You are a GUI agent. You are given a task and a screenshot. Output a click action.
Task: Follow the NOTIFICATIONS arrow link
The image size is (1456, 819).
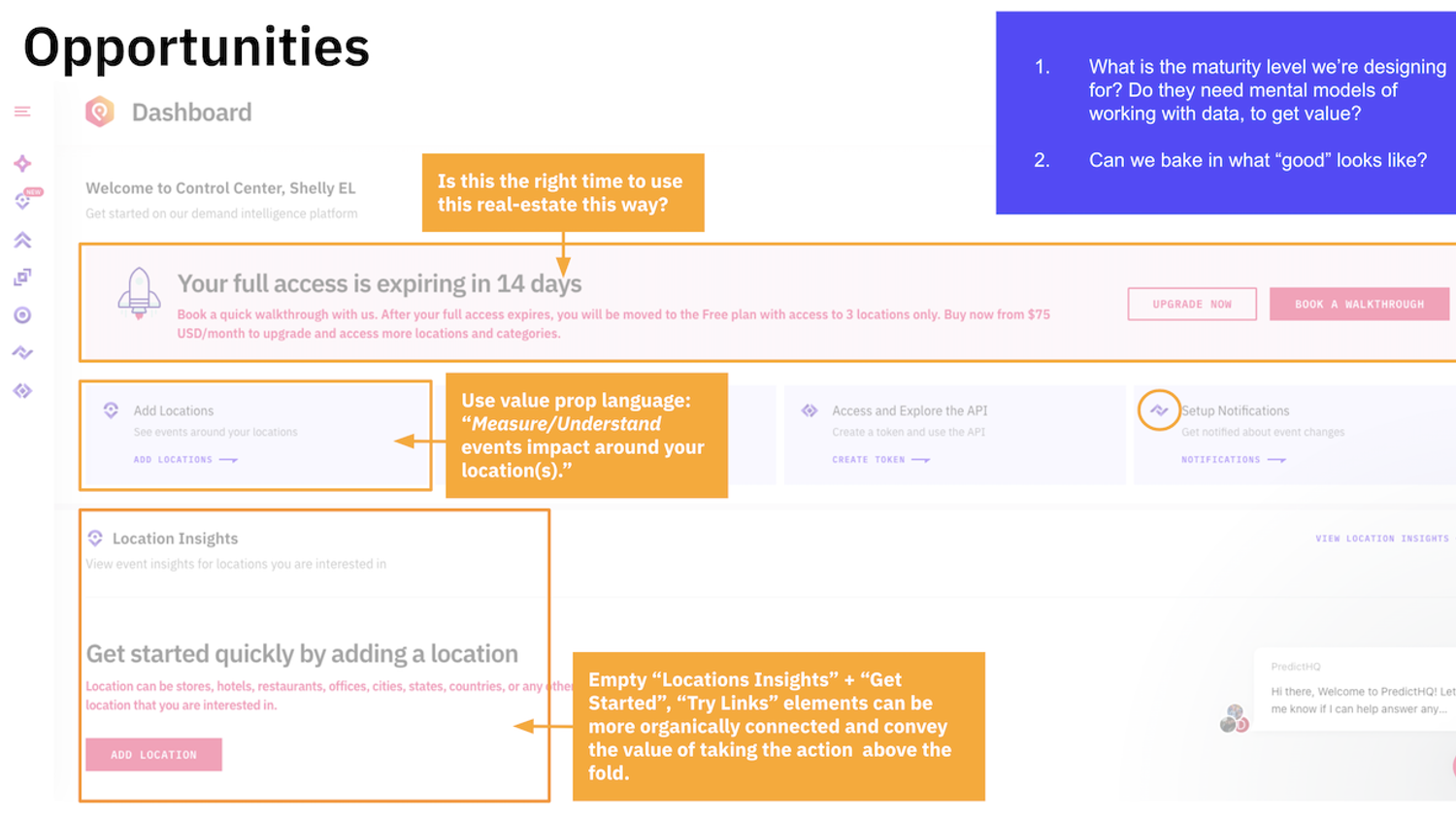pyautogui.click(x=1234, y=460)
